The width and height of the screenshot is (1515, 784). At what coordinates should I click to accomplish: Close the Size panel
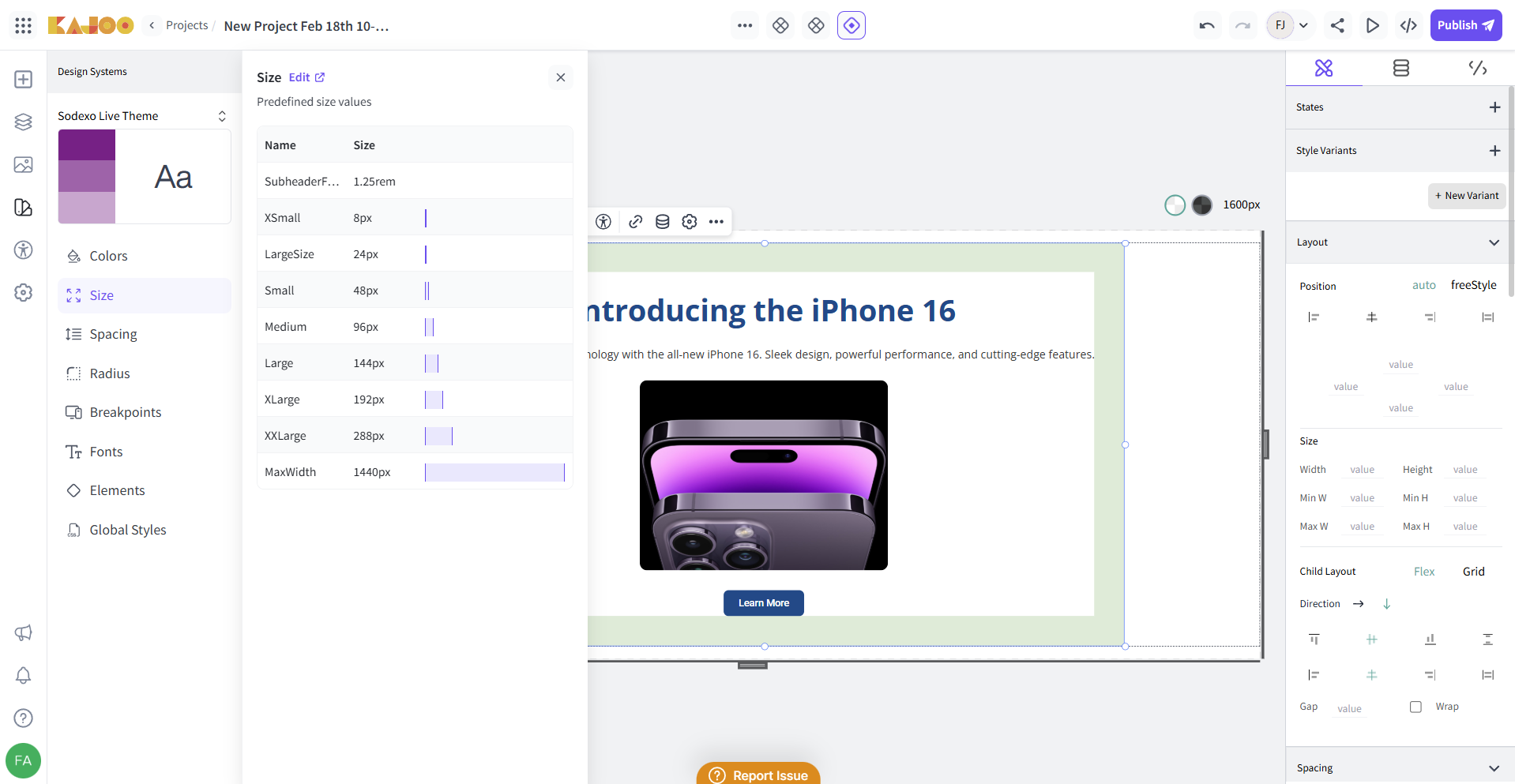[x=561, y=77]
